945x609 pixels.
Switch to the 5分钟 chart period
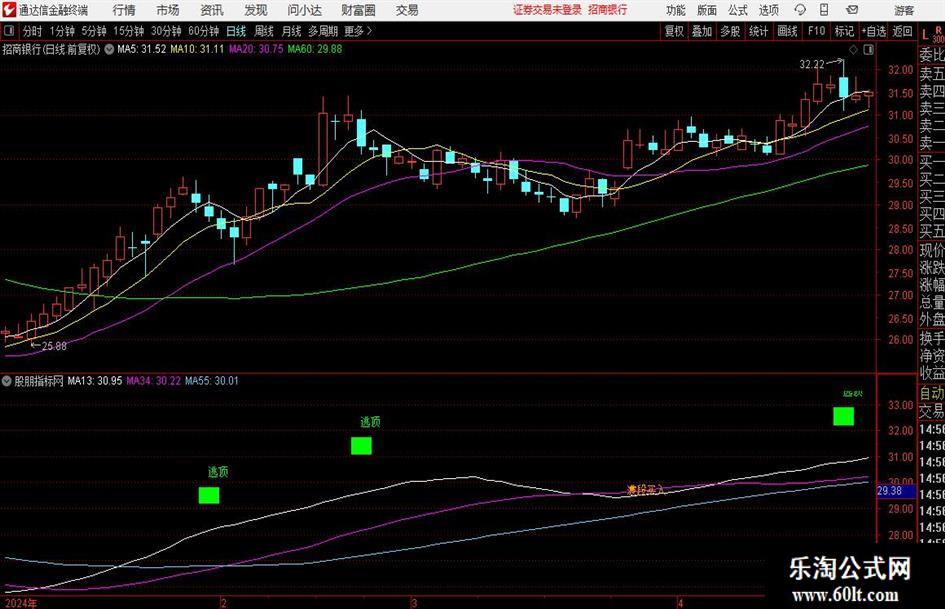coord(93,31)
